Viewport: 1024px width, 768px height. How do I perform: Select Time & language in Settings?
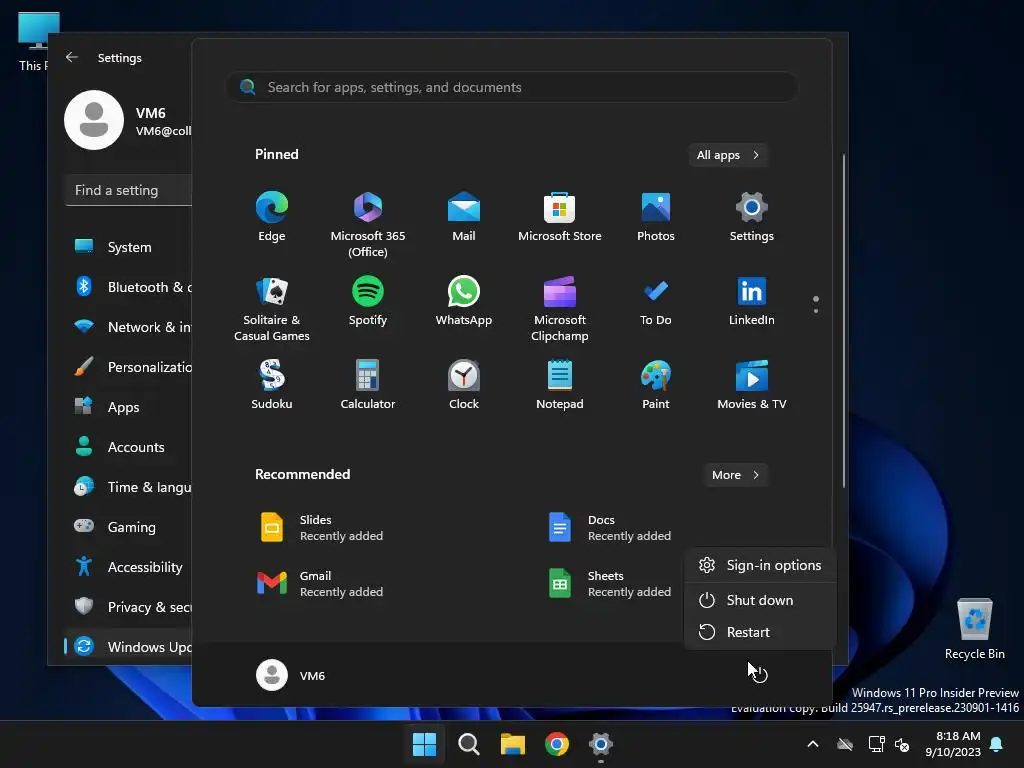[x=129, y=487]
